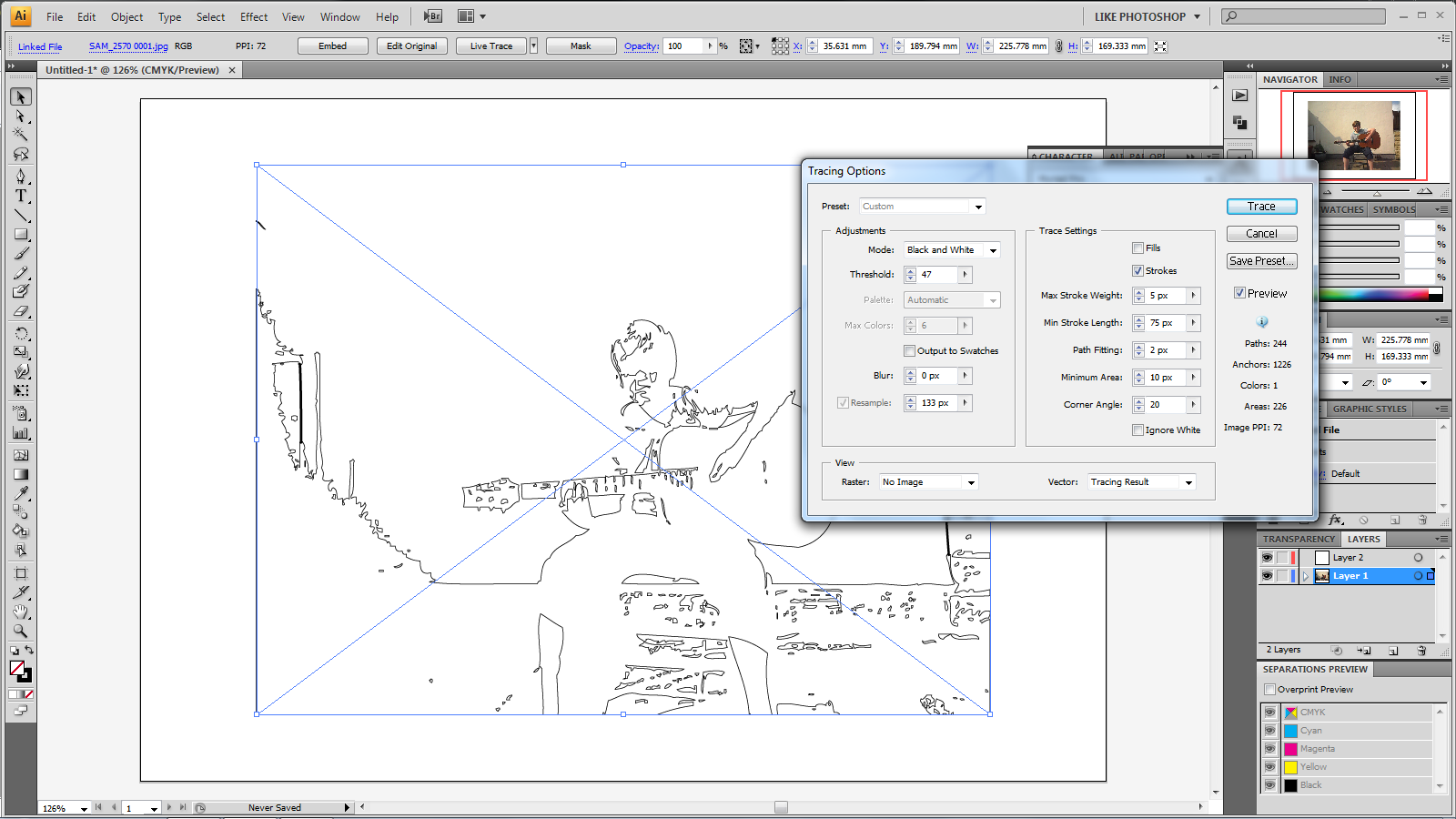Open the Mode dropdown showing Black and White
Image resolution: width=1456 pixels, height=819 pixels.
[951, 249]
